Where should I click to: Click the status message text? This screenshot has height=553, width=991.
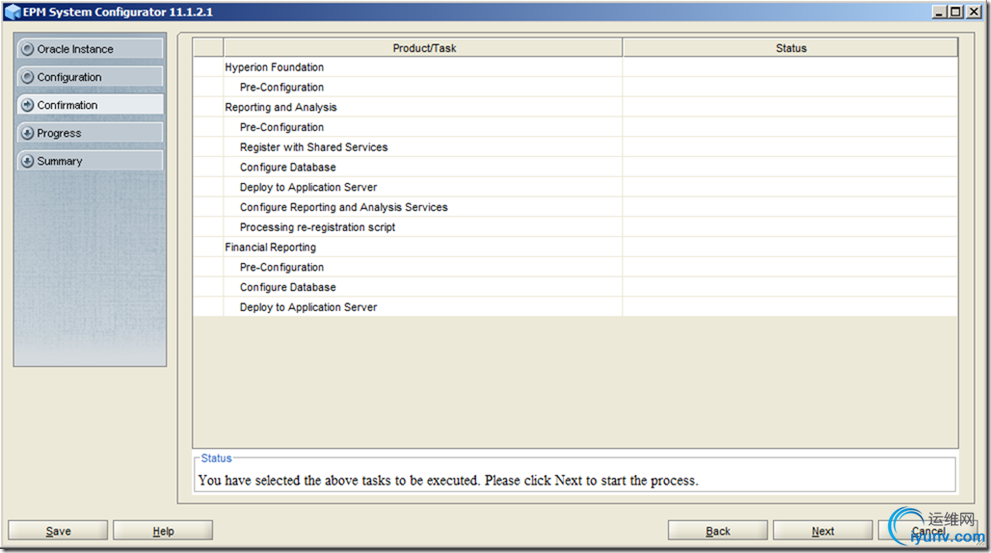pyautogui.click(x=448, y=480)
